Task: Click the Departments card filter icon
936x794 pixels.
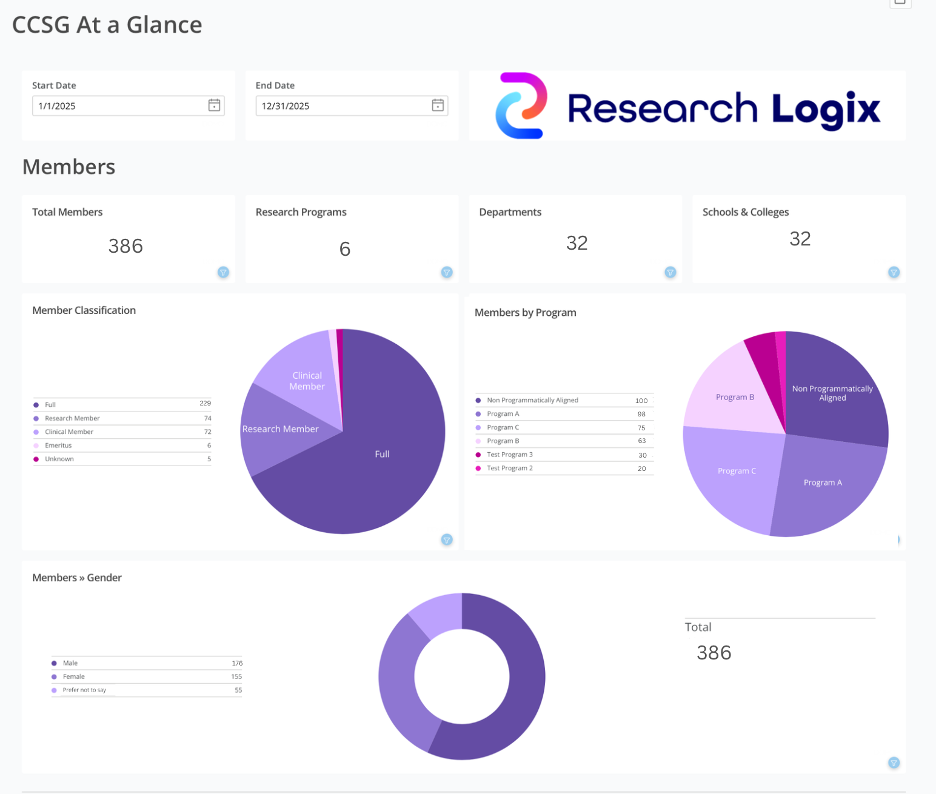Action: tap(670, 272)
